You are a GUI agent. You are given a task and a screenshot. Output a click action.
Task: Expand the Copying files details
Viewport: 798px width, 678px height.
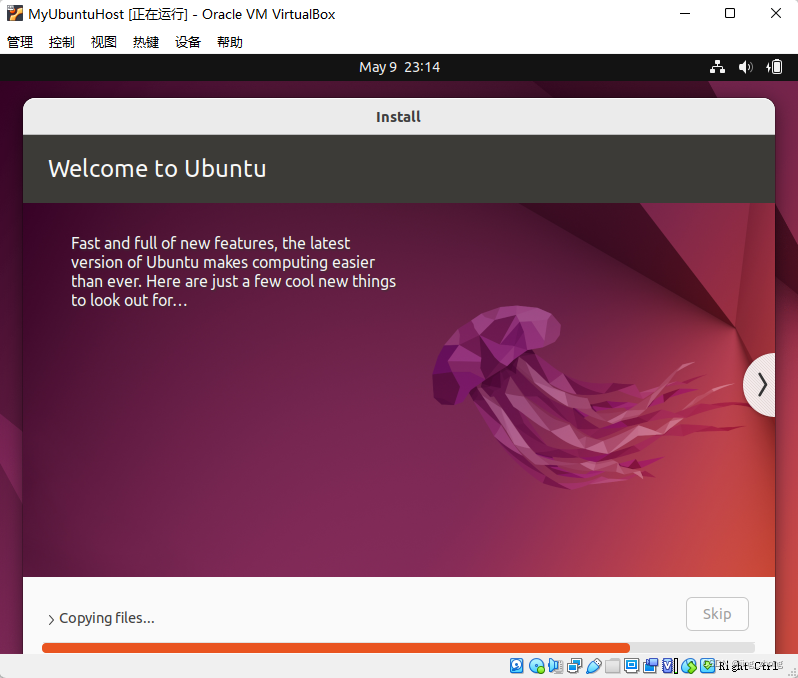pos(51,619)
